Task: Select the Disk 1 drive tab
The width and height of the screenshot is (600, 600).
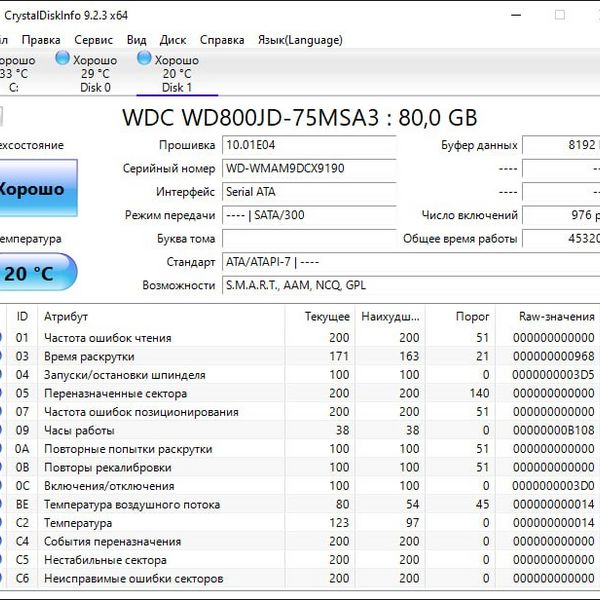Action: pyautogui.click(x=177, y=73)
